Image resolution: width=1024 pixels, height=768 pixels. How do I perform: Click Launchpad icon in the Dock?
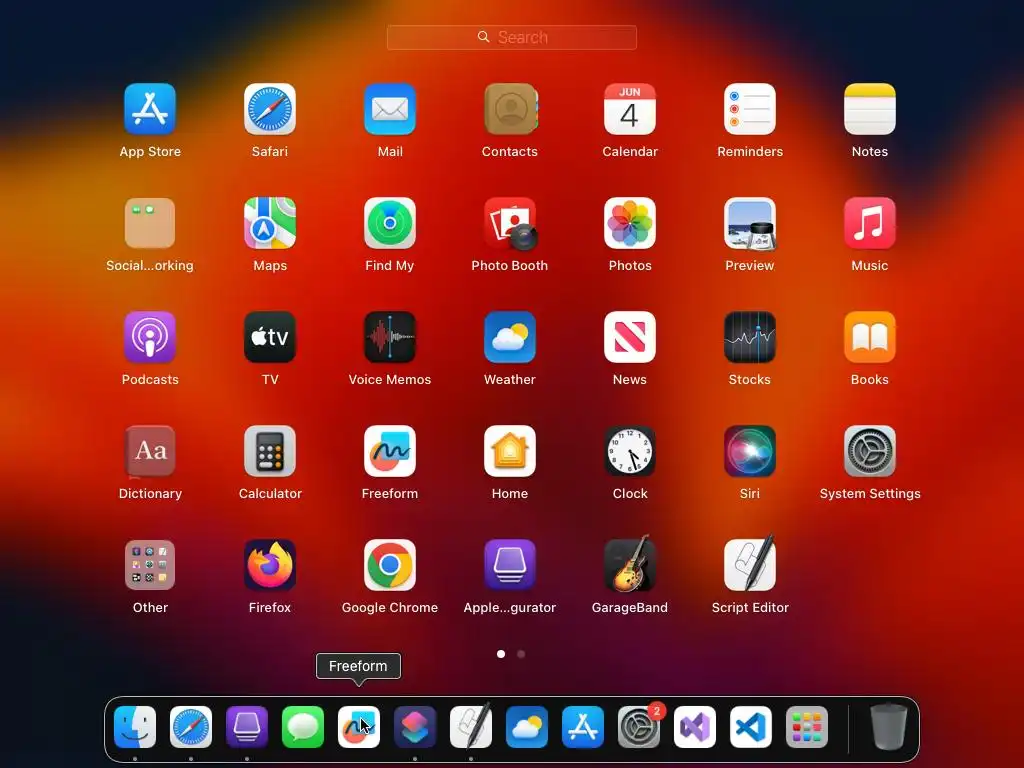pyautogui.click(x=807, y=727)
